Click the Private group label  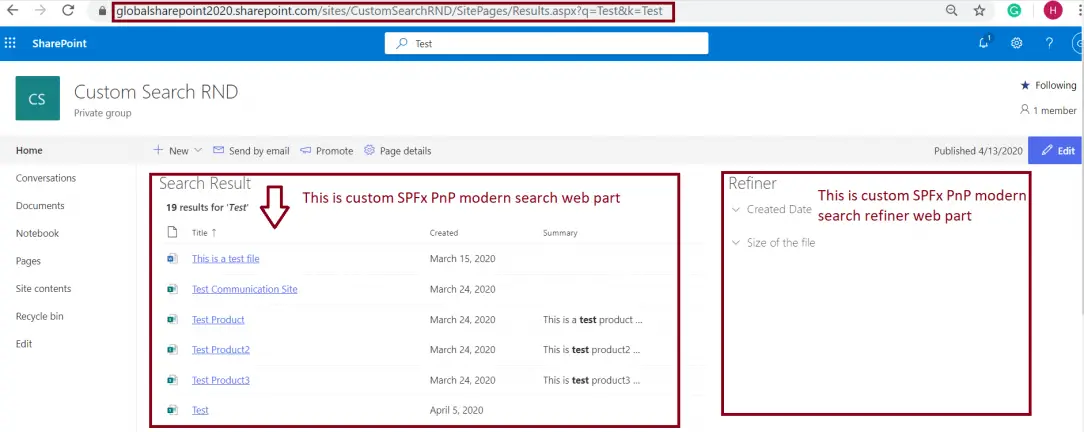click(x=102, y=113)
